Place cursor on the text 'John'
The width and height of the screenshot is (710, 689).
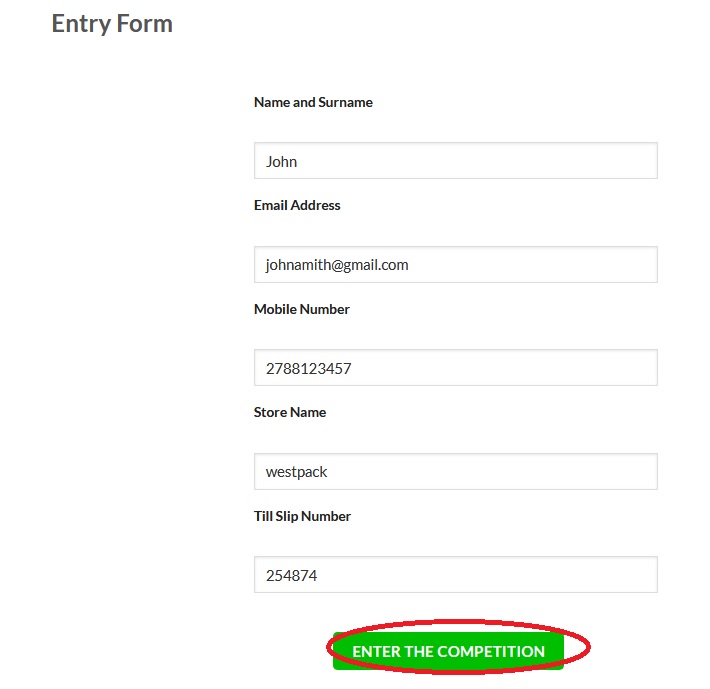[282, 161]
